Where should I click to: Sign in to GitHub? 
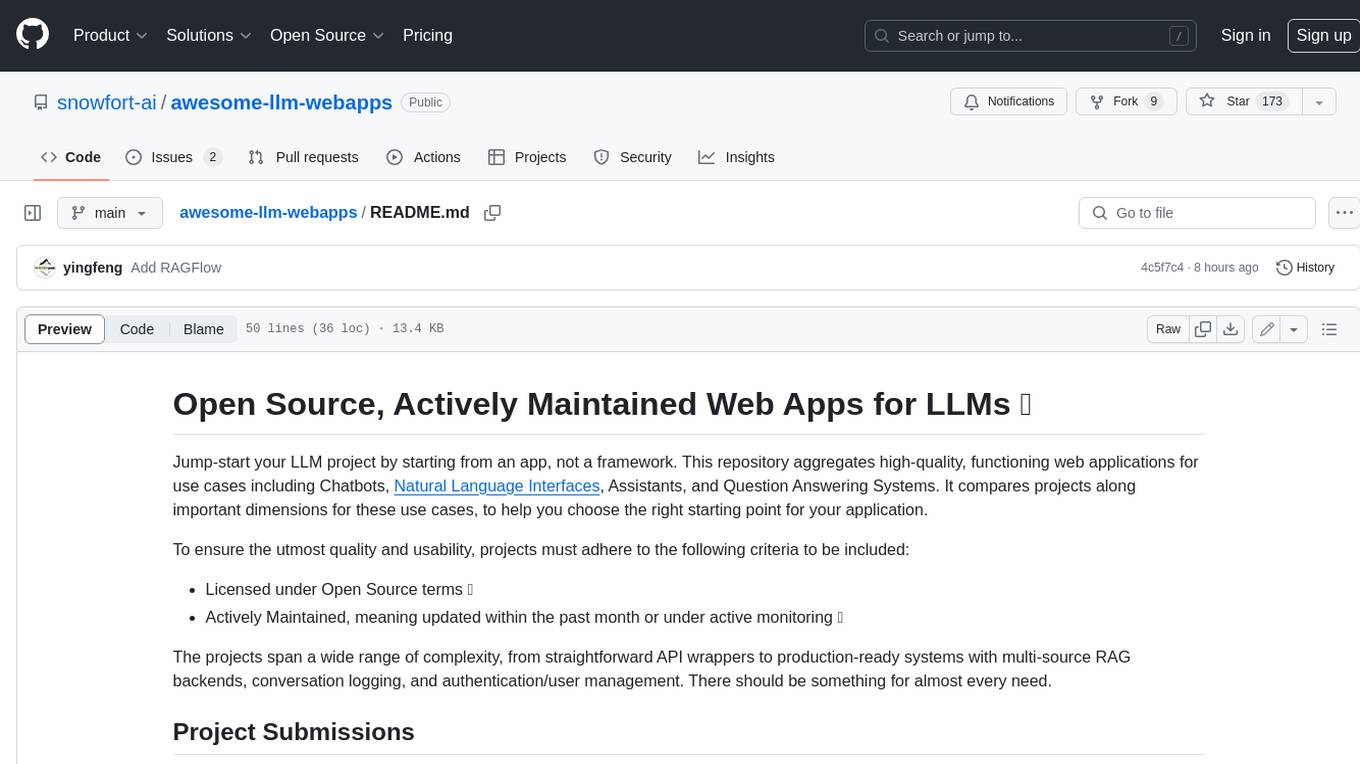tap(1245, 35)
